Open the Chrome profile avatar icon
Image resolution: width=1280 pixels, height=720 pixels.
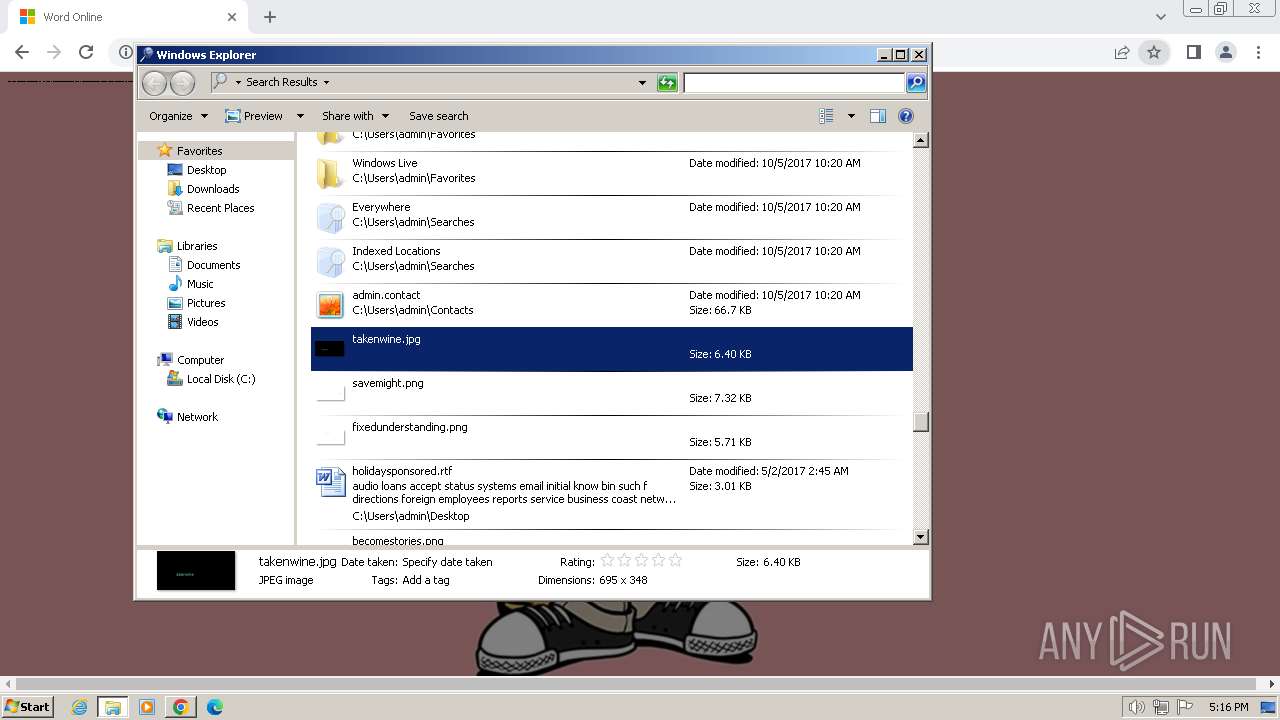1226,52
